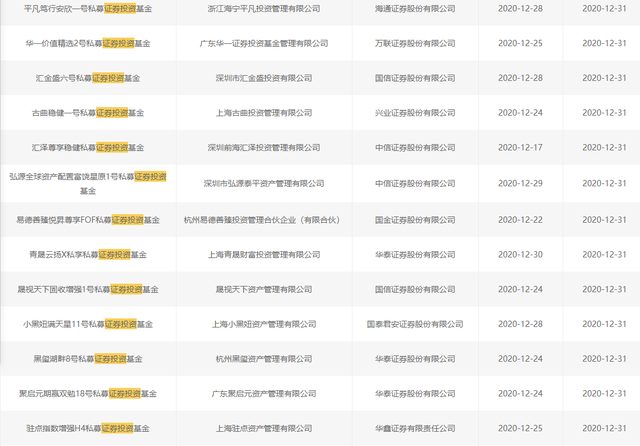This screenshot has height=446, width=640.
Task: Select custodian 兴业证券股份有限公司
Action: (x=415, y=113)
